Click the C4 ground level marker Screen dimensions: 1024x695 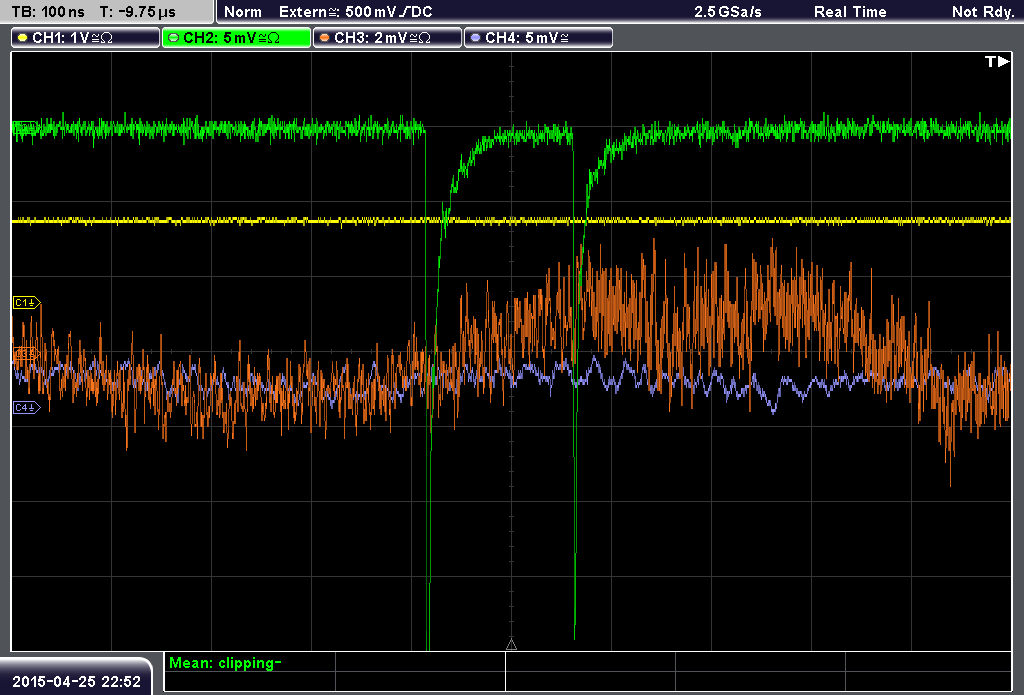click(x=27, y=408)
